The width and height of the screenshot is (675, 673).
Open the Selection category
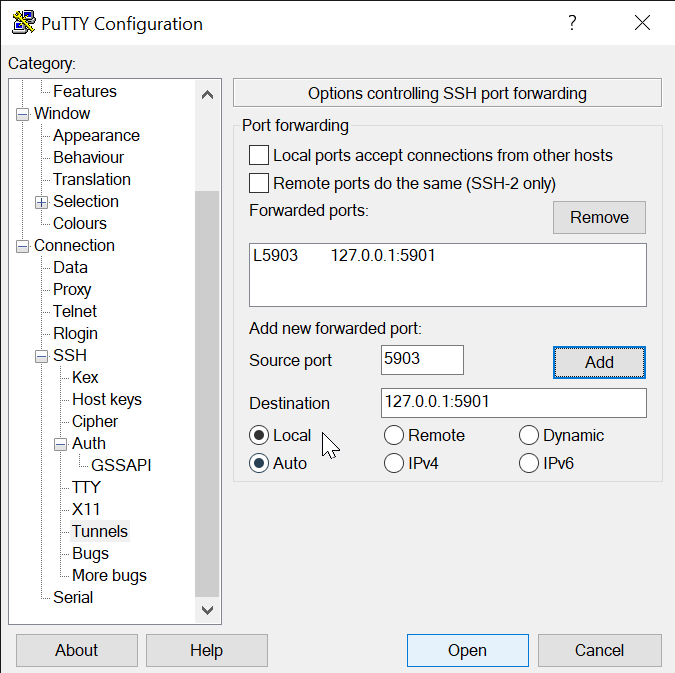86,202
